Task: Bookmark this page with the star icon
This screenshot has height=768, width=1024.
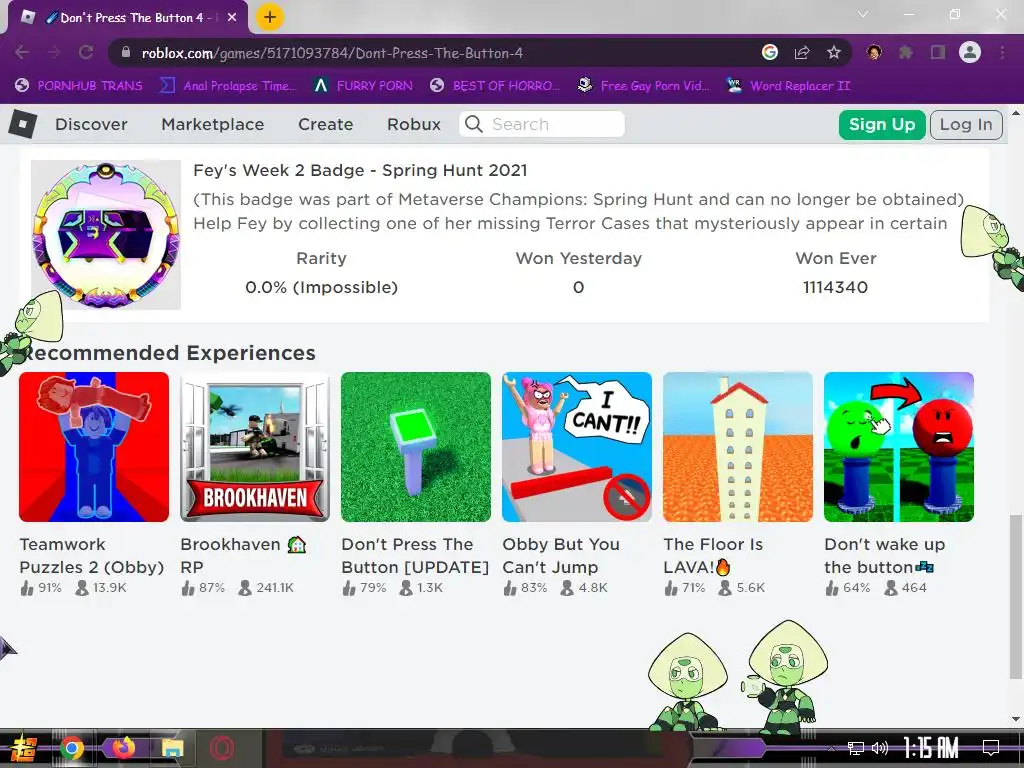Action: 833,53
